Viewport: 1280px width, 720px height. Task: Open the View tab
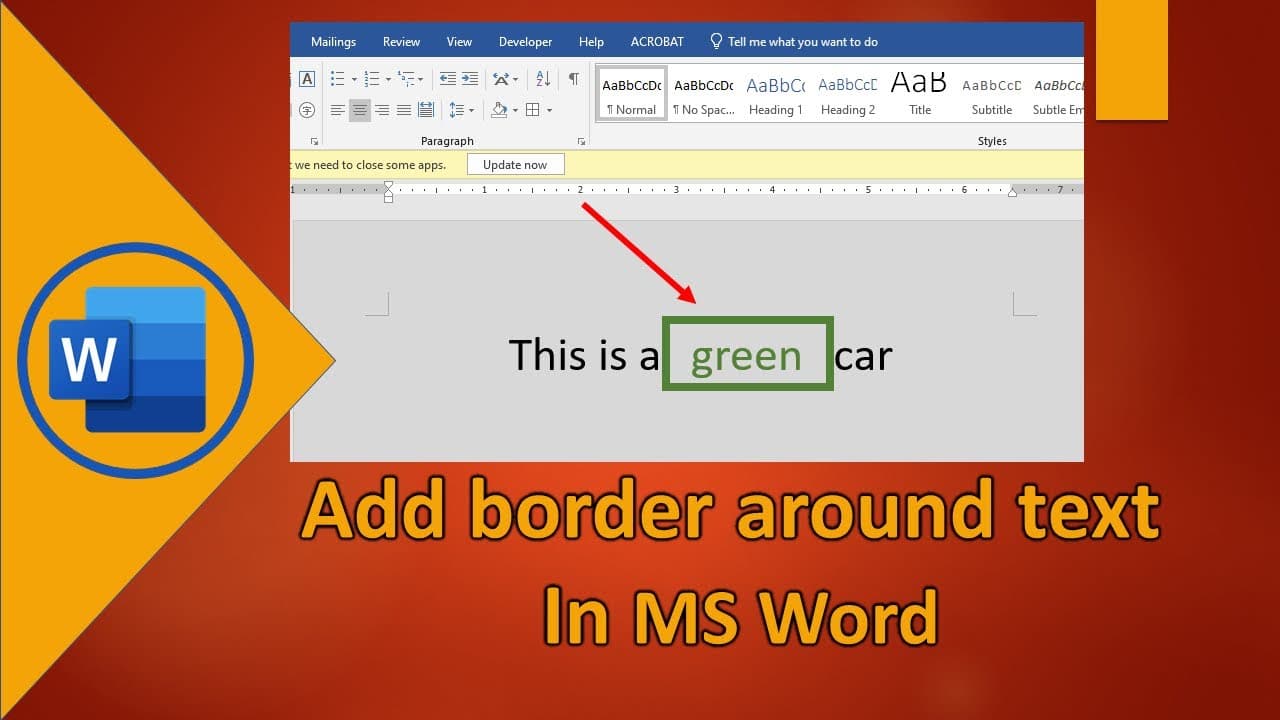(x=459, y=42)
